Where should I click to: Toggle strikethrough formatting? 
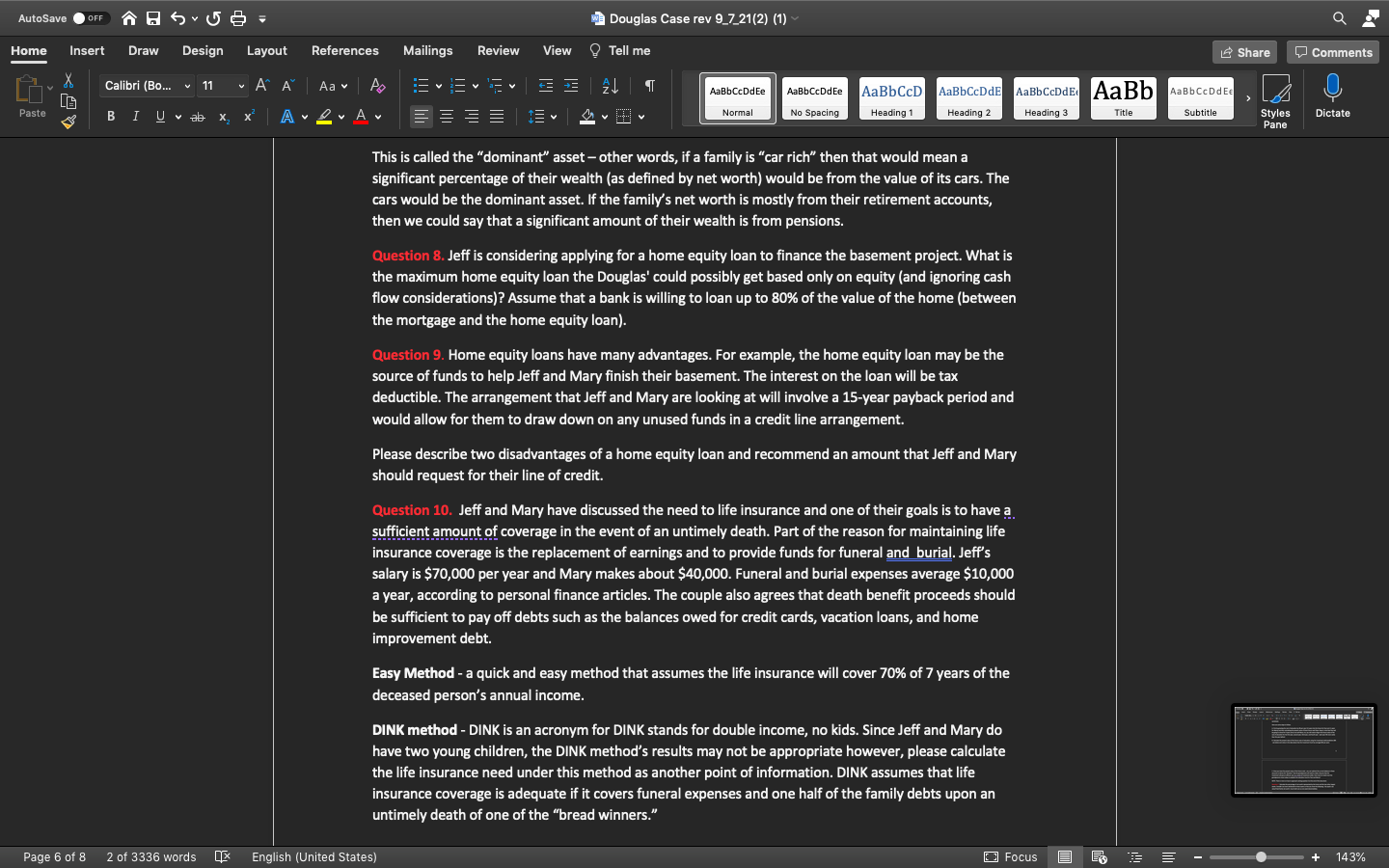198,117
